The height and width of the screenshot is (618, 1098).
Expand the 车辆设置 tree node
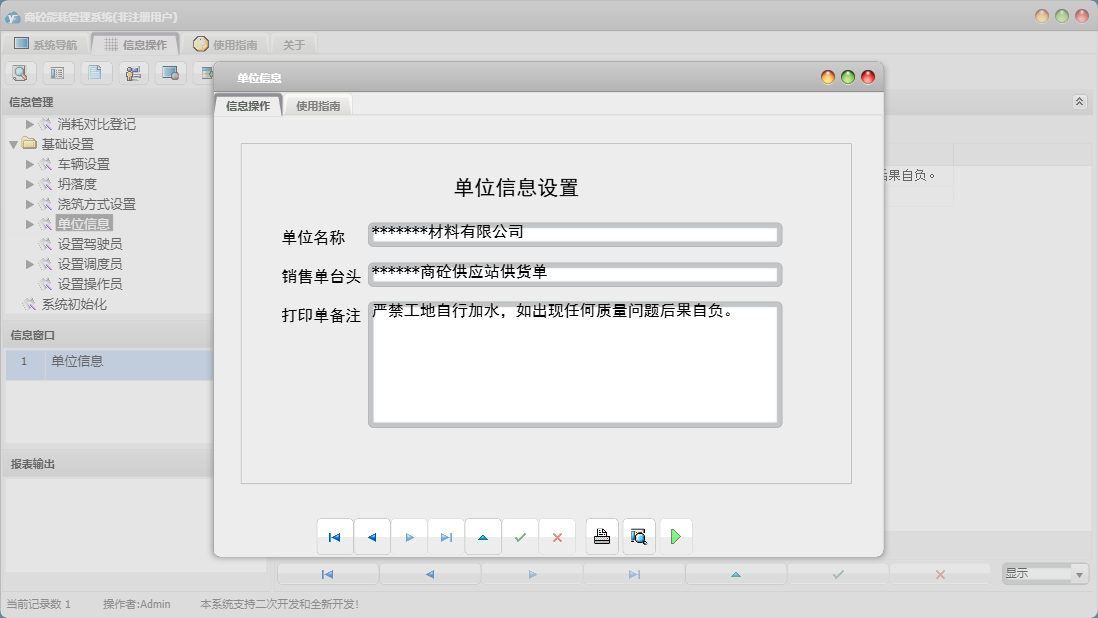(28, 164)
